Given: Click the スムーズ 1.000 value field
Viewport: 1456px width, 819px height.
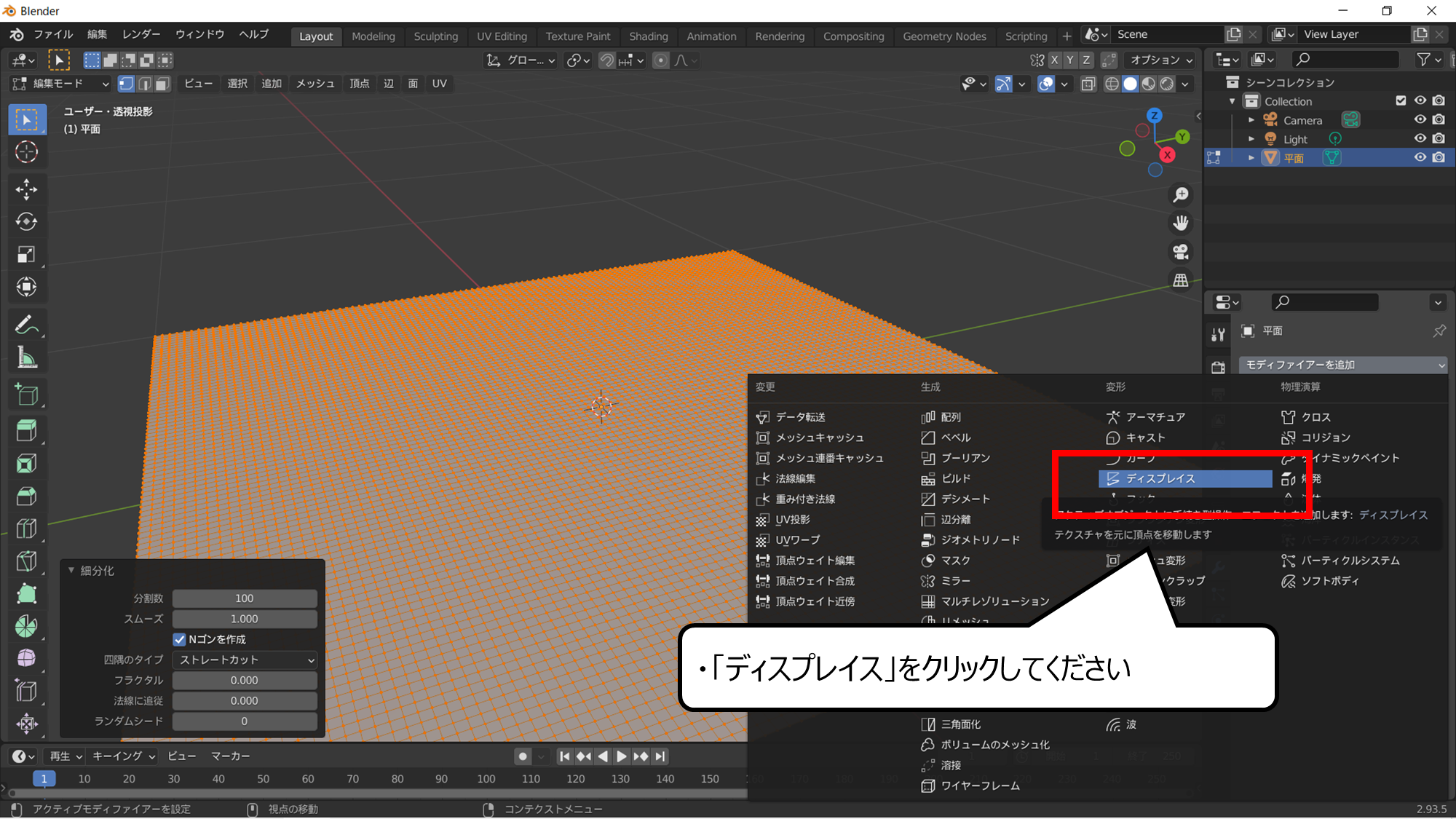Looking at the screenshot, I should pyautogui.click(x=245, y=619).
